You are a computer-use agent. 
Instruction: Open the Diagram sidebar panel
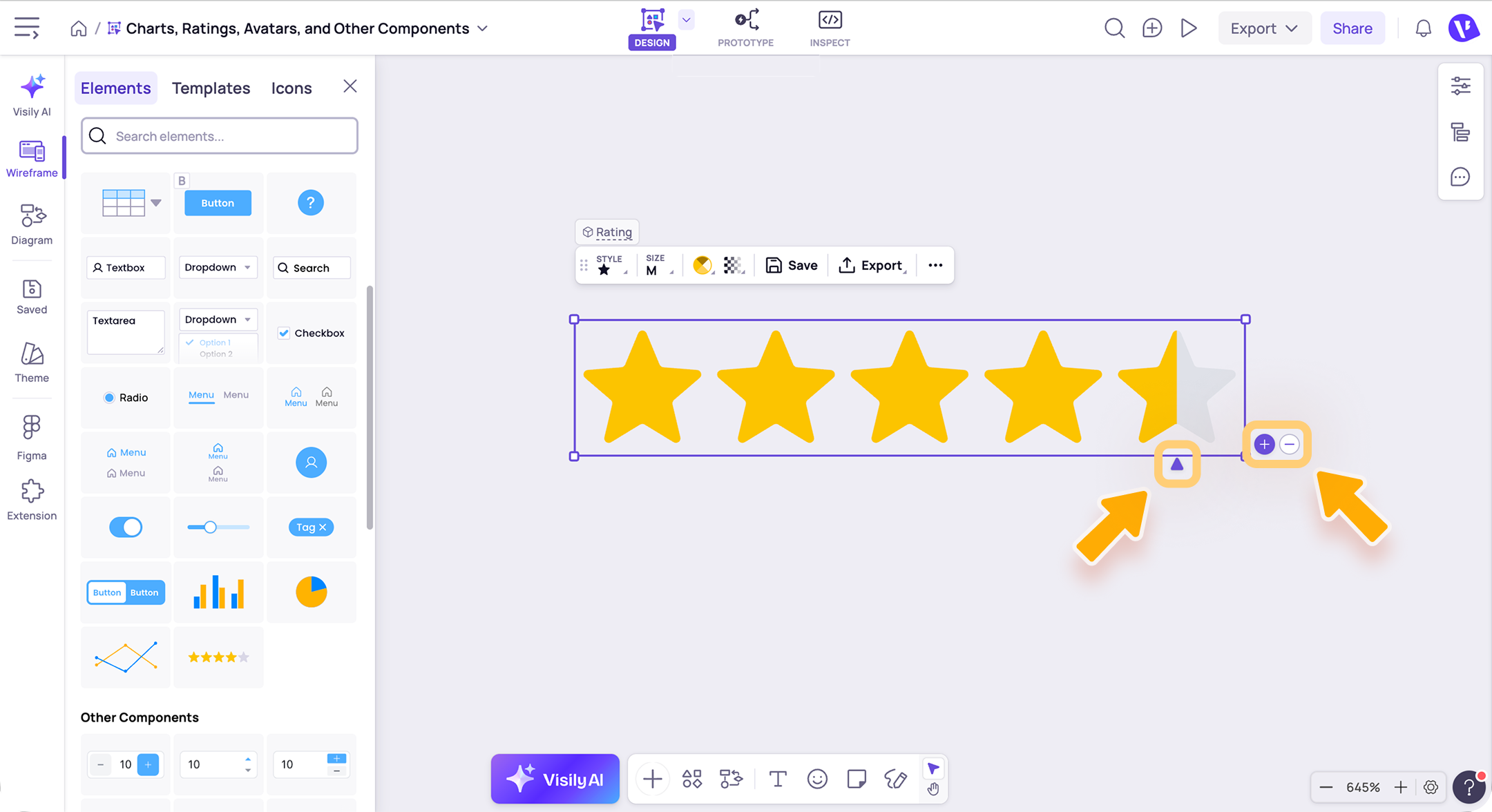pyautogui.click(x=32, y=224)
